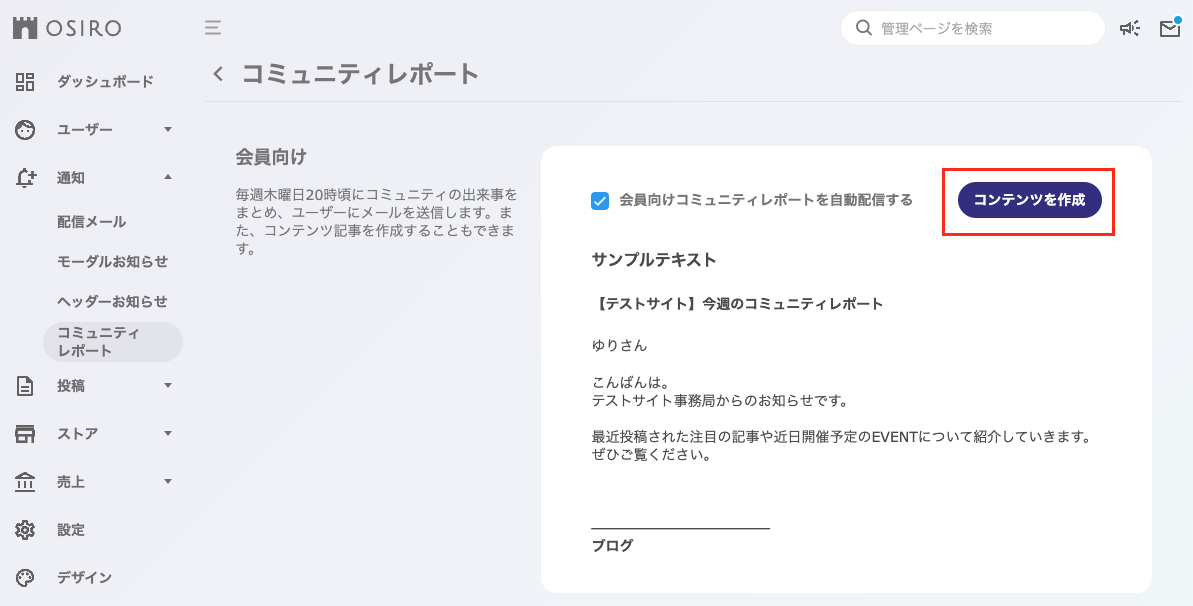
Task: Click the ユーザー users icon
Action: click(25, 129)
